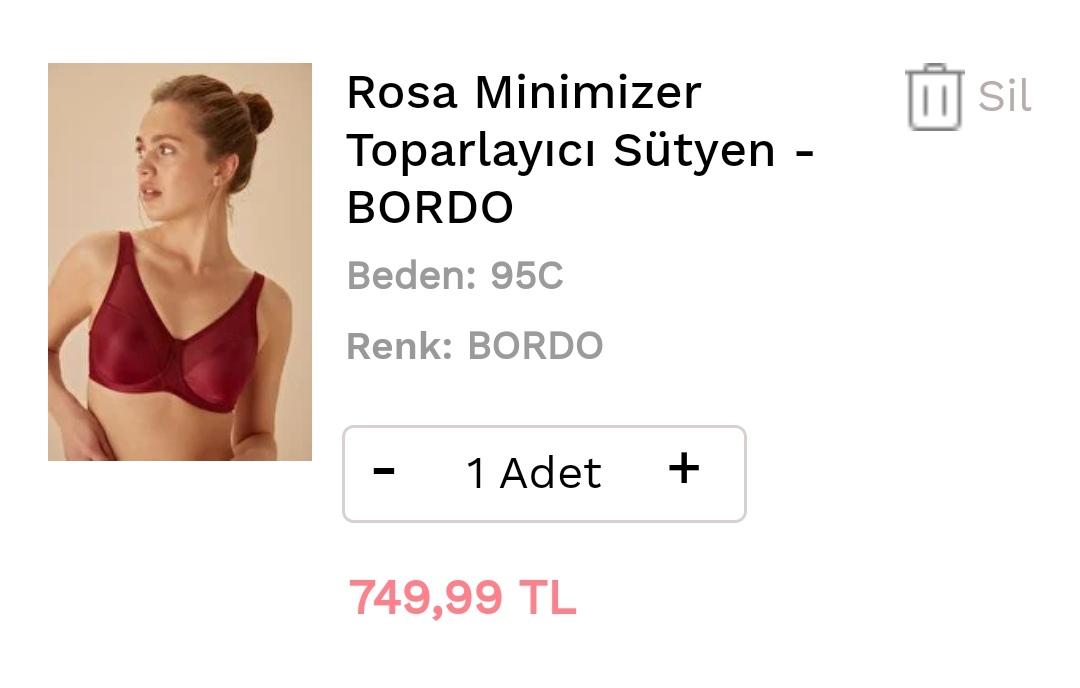The height and width of the screenshot is (688, 1080).
Task: Click the 749,99 TL price
Action: pos(462,597)
